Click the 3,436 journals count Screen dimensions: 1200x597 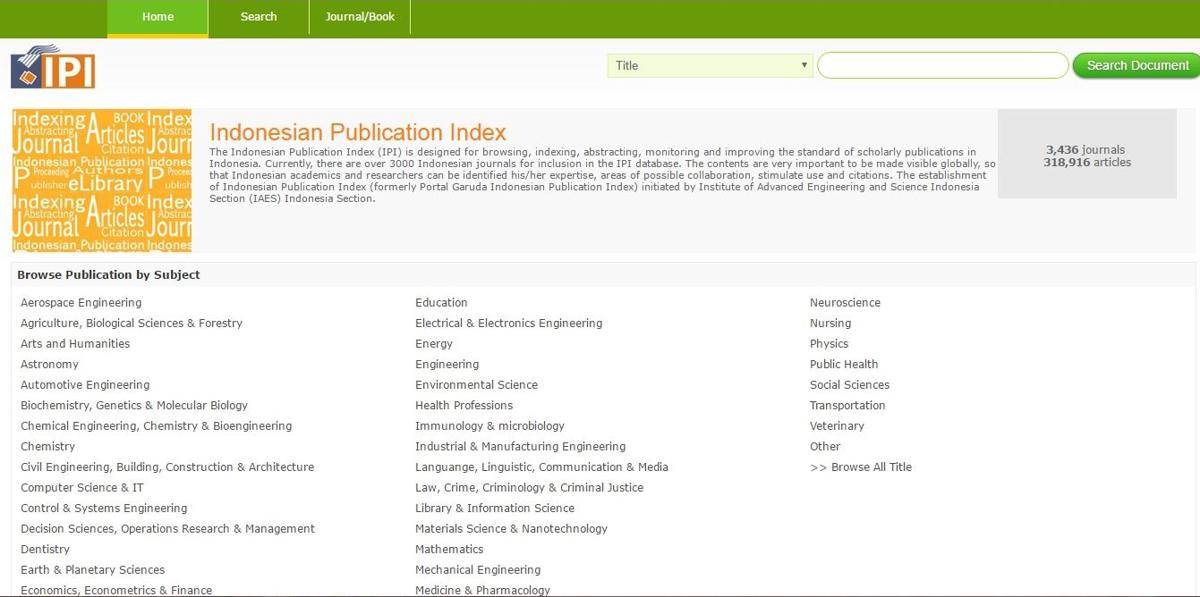click(1086, 150)
